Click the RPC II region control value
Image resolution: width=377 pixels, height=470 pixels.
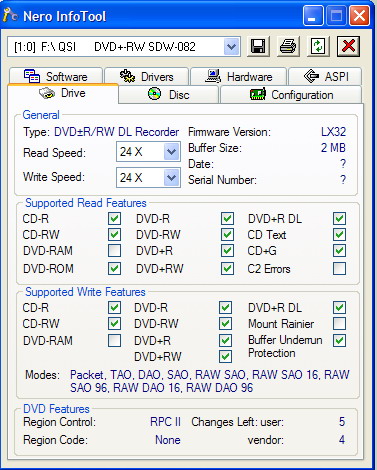point(165,422)
